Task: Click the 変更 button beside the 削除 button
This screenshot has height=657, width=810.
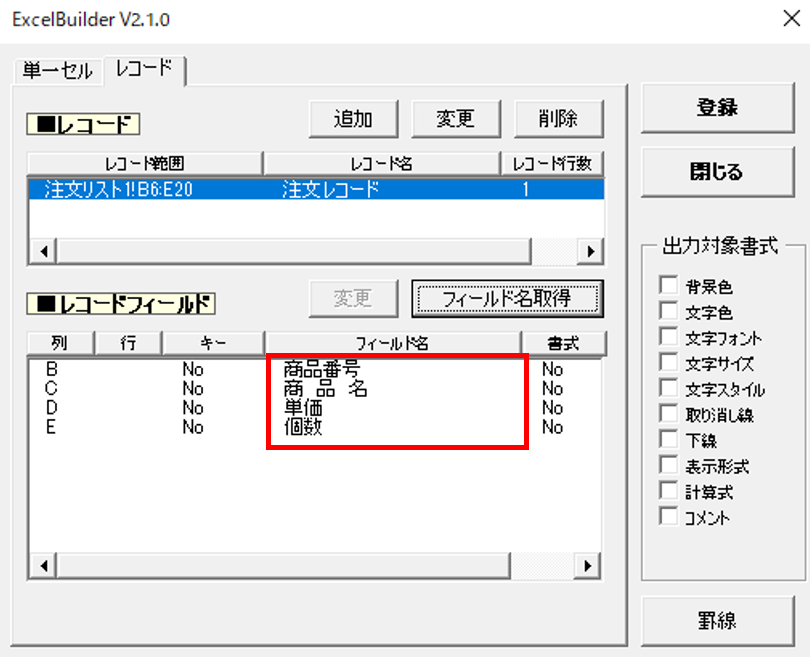Action: [x=456, y=119]
